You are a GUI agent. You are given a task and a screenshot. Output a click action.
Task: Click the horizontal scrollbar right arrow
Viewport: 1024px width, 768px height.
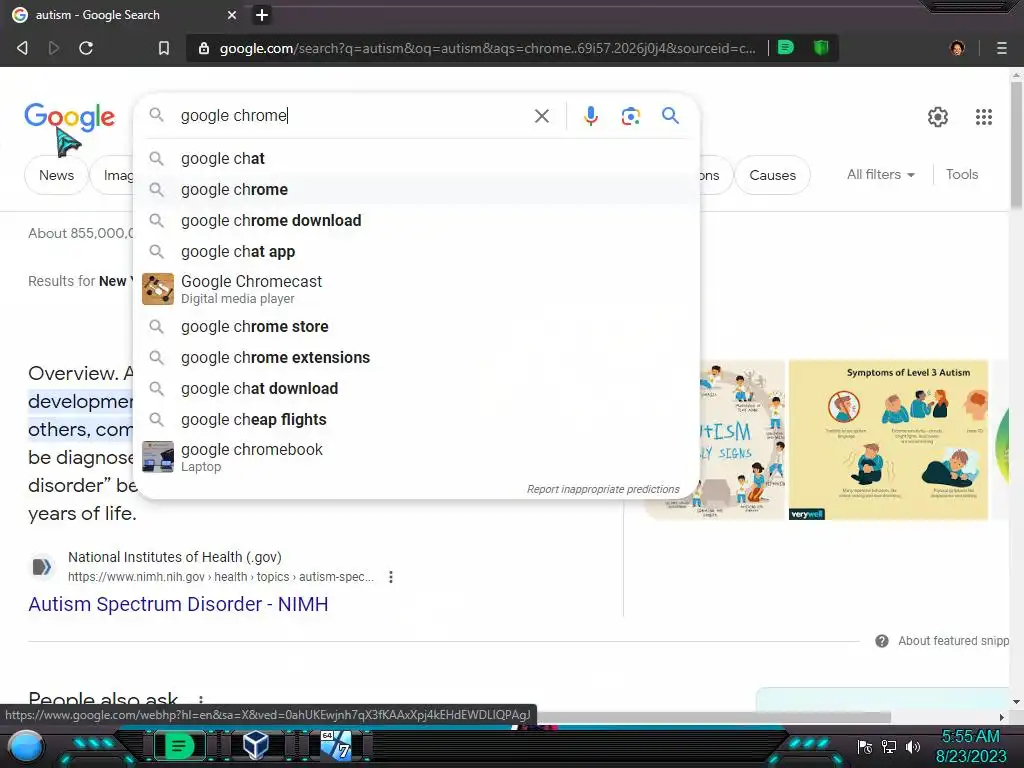[x=1002, y=717]
